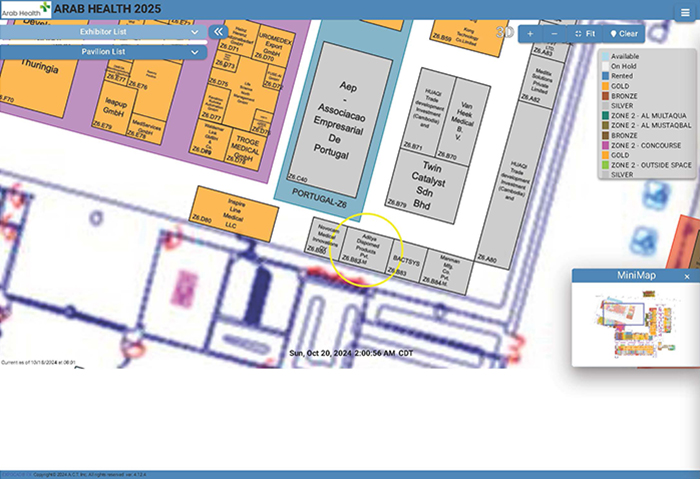Select the Van Heek Medical B.V. booth
Viewport: 700px width, 479px height.
(x=462, y=121)
